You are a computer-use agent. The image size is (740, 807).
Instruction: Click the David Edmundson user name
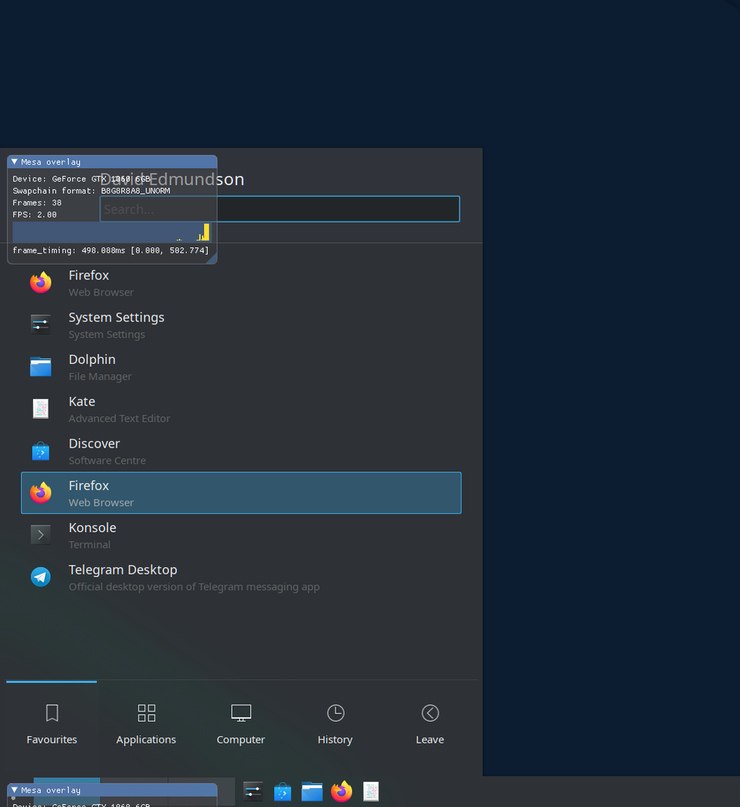click(172, 179)
